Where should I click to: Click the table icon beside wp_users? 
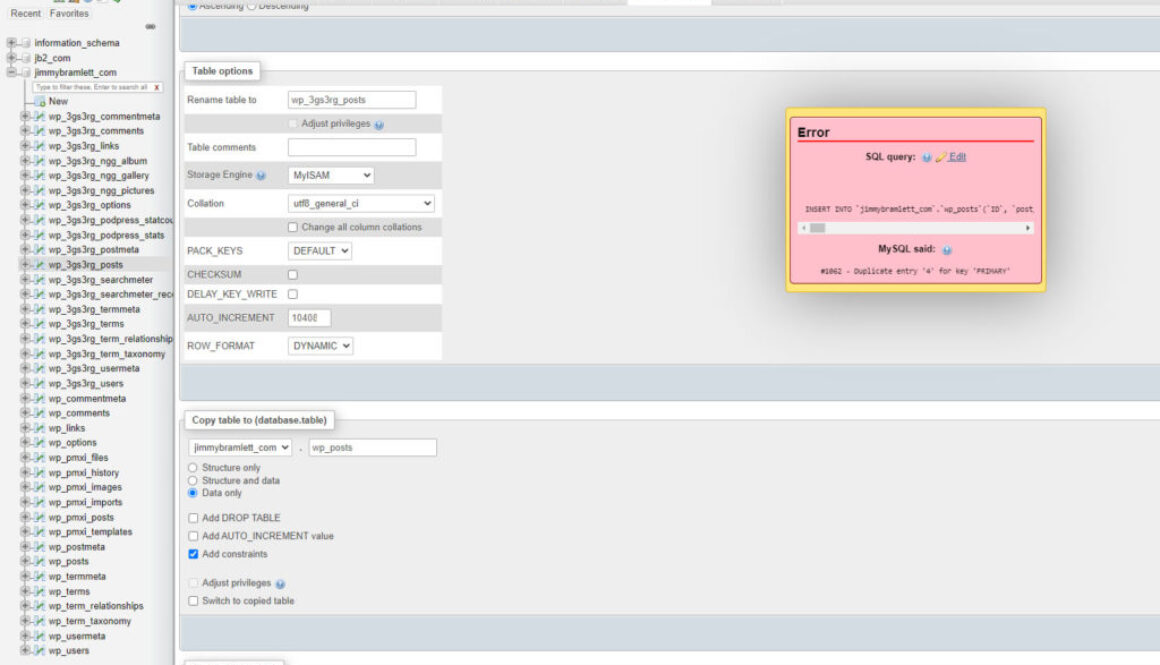click(40, 651)
